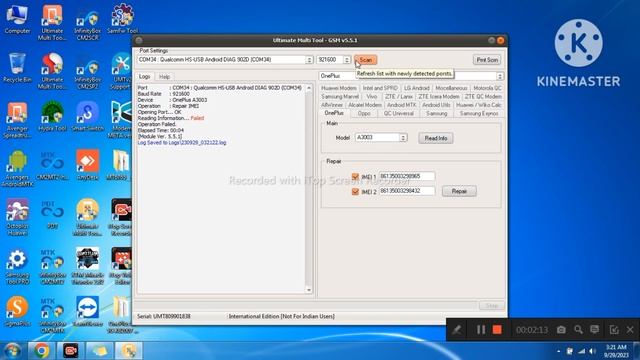The width and height of the screenshot is (640, 360).
Task: Click the Stop button
Action: pos(491,306)
